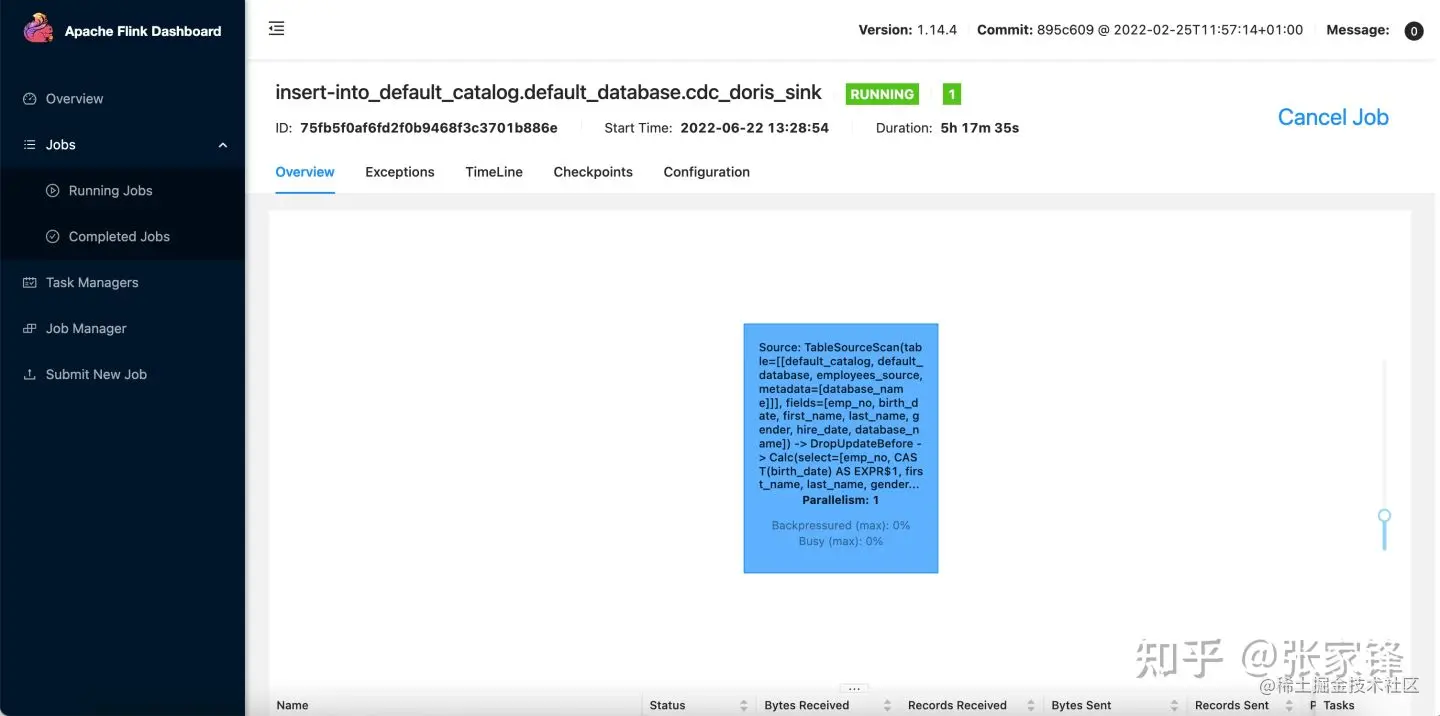Screen dimensions: 1440x716
Task: Click the Submit New Job upload icon
Action: point(29,375)
